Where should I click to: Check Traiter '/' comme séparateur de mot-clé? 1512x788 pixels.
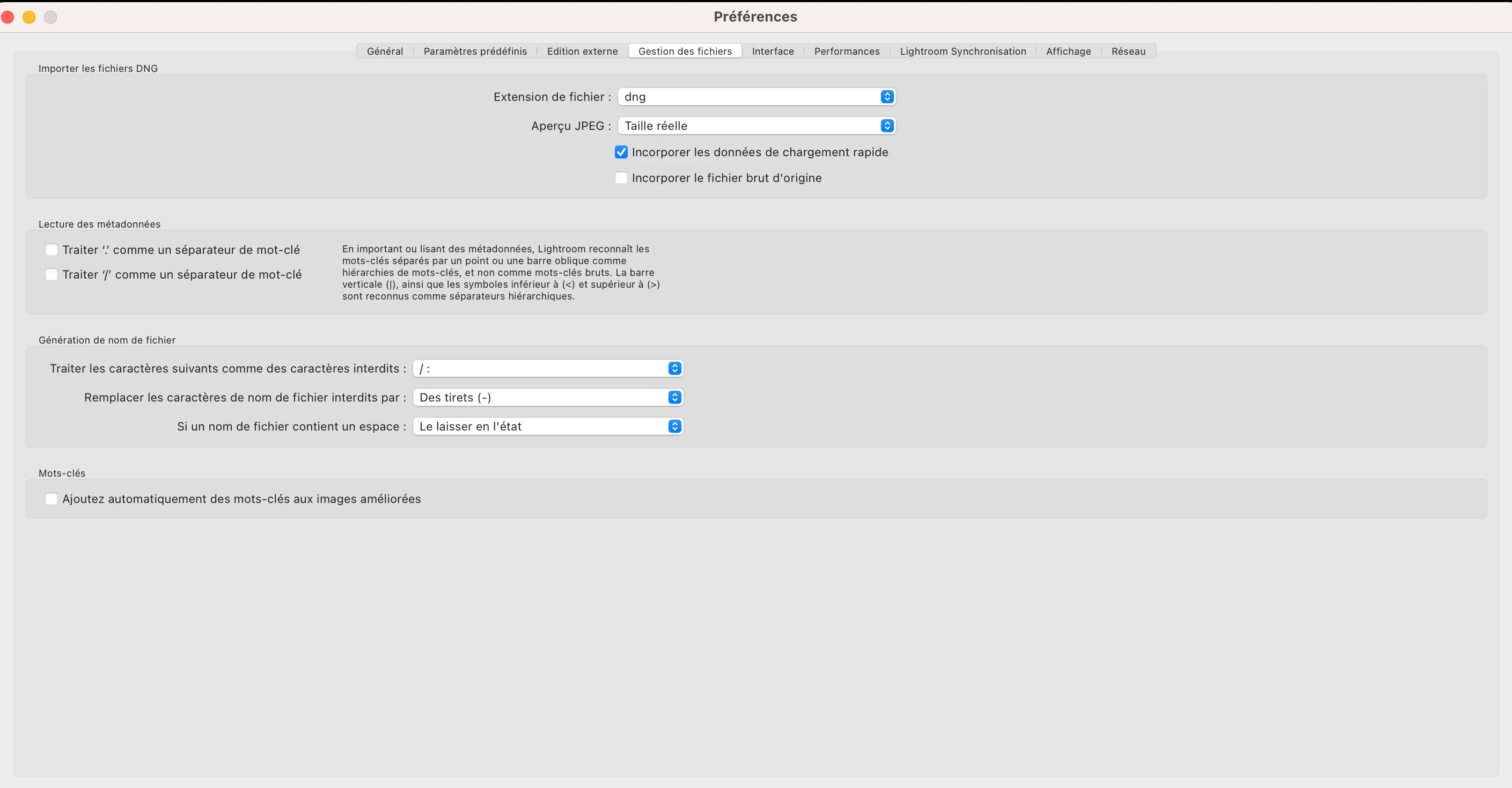click(x=52, y=275)
